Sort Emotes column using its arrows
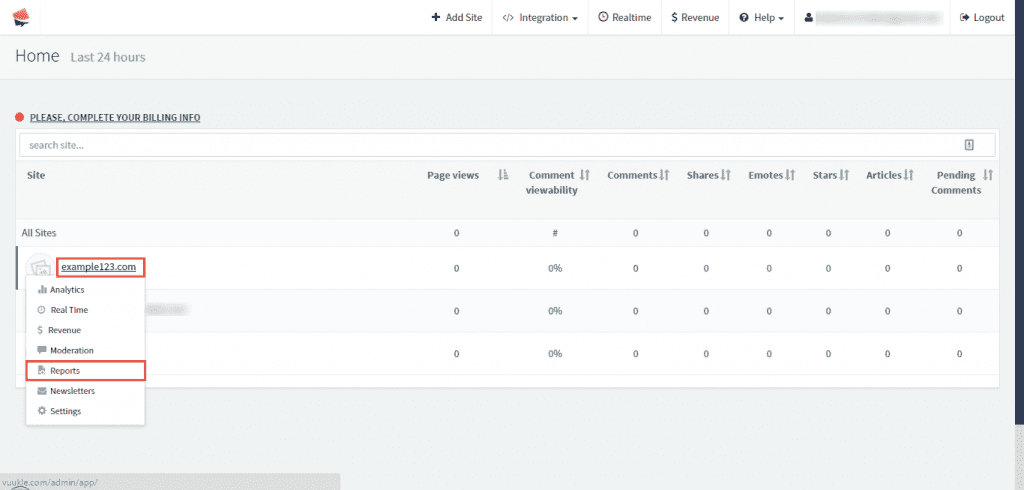The width and height of the screenshot is (1024, 490). coord(790,175)
